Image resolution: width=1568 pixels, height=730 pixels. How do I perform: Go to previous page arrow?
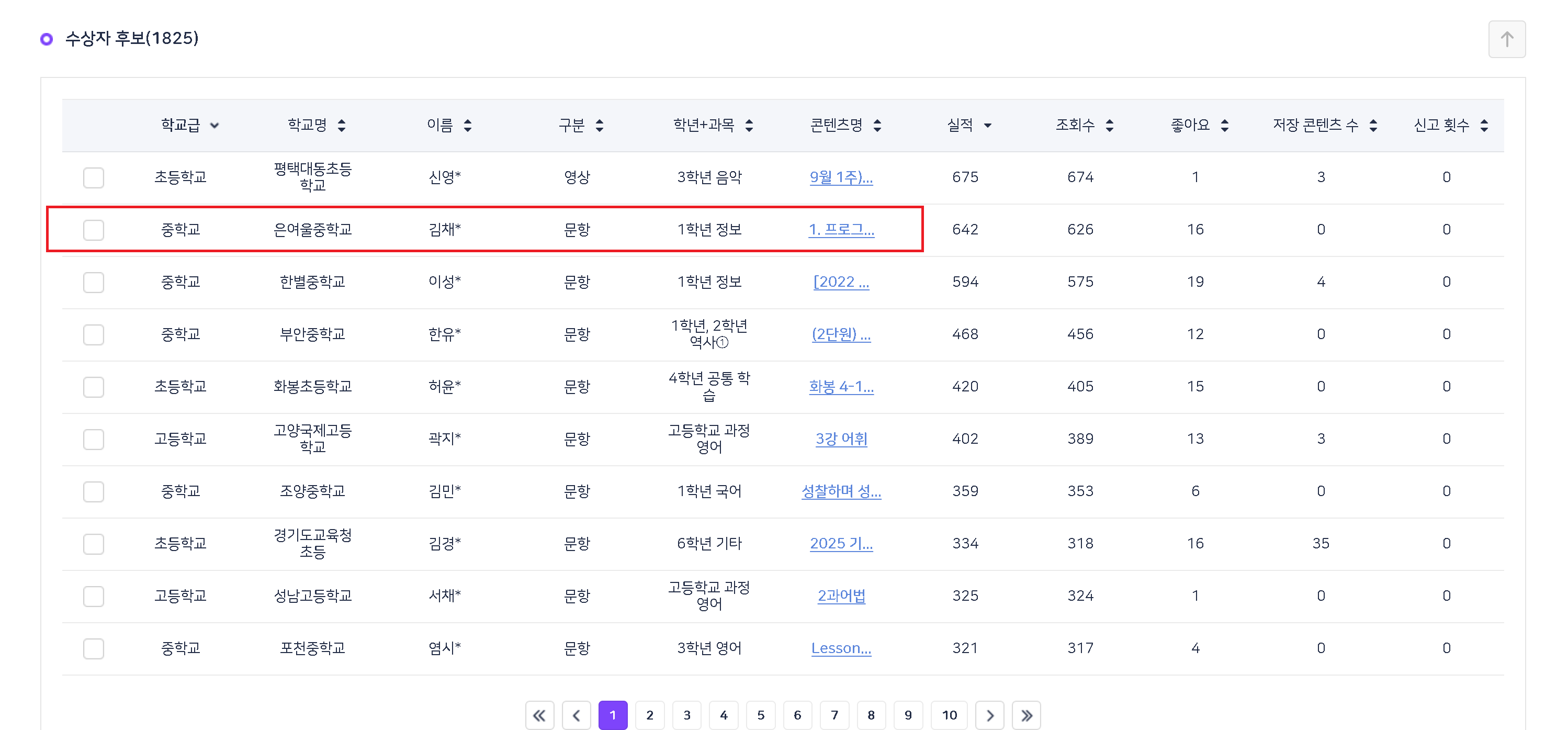tap(577, 715)
